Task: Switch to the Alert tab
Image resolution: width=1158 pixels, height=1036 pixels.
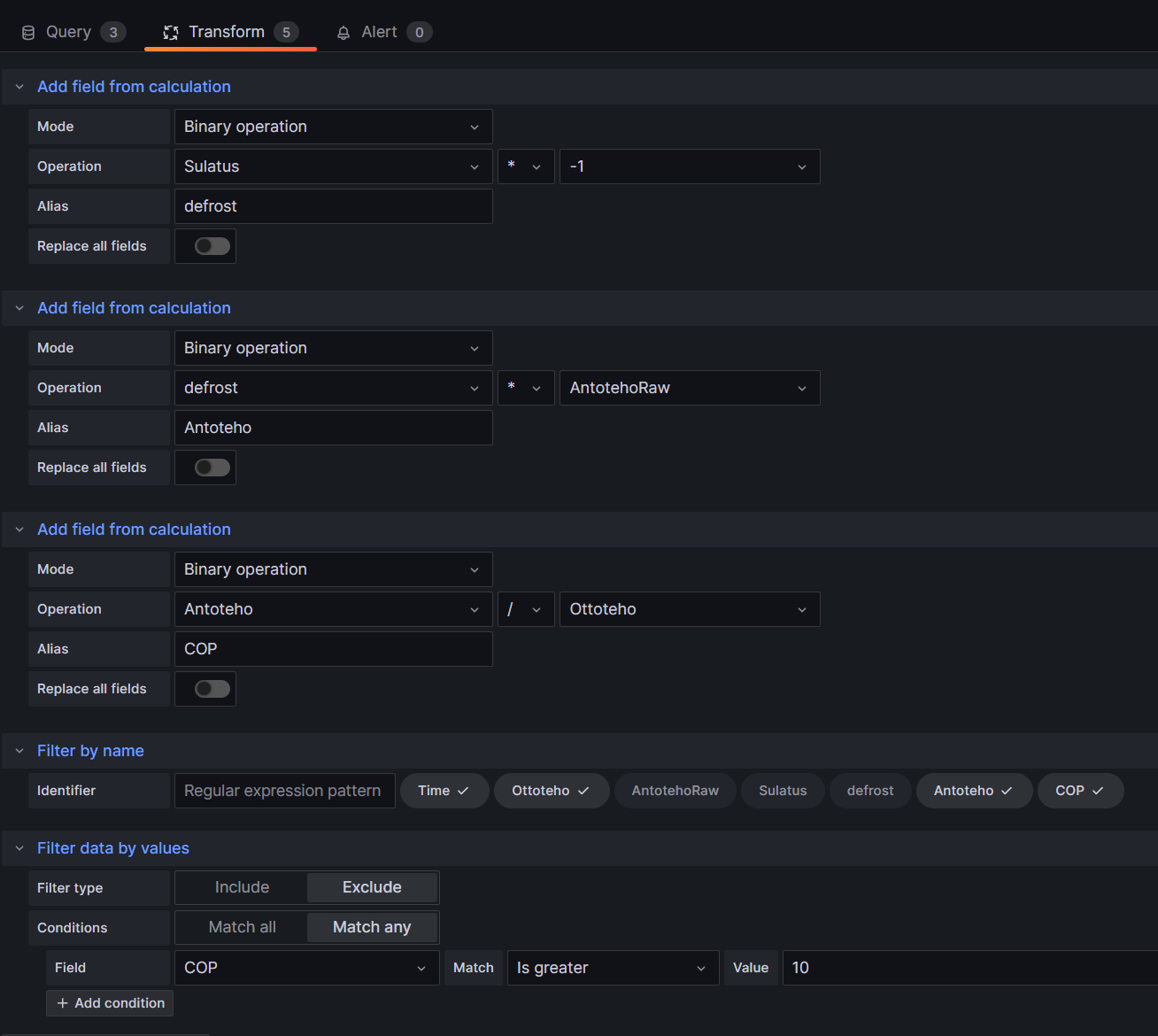Action: coord(383,32)
